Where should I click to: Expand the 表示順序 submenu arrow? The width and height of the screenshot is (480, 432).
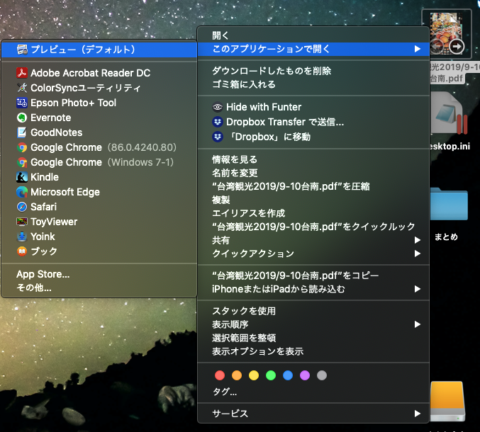[x=417, y=324]
